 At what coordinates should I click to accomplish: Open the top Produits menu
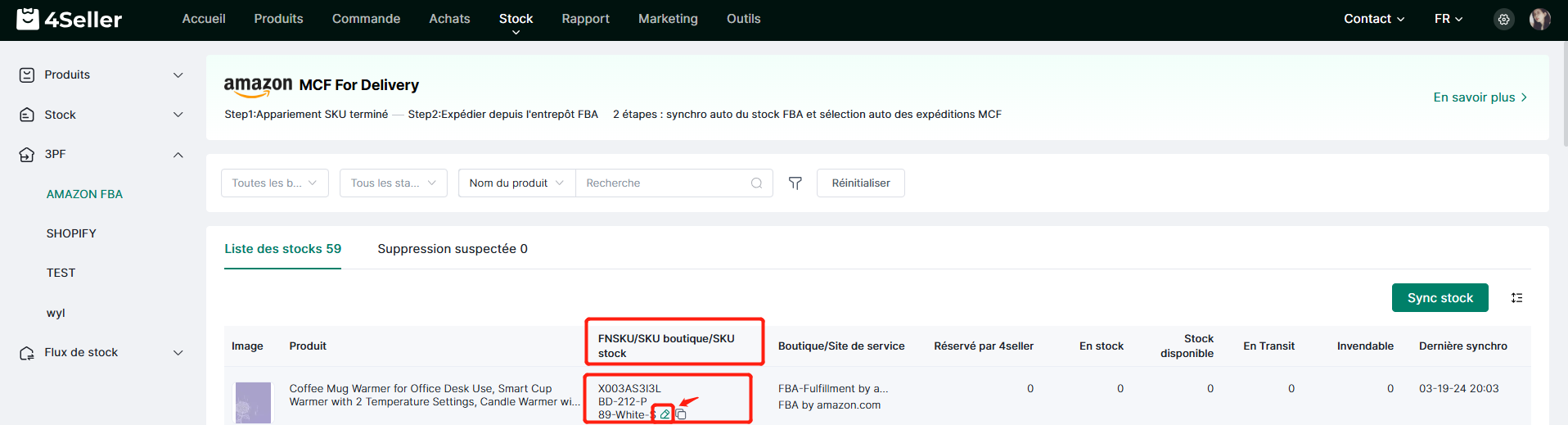tap(278, 19)
